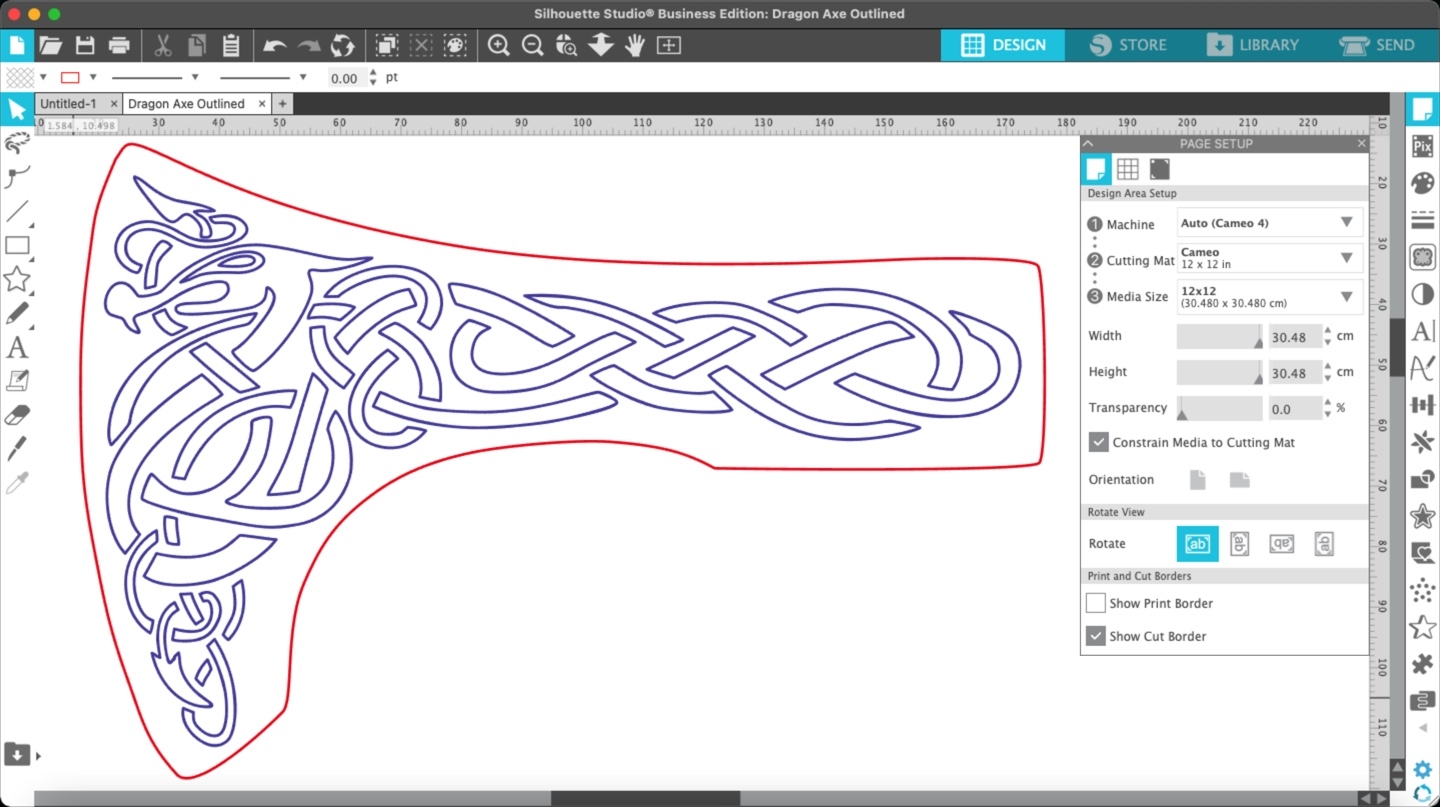Click the Print icon in toolbar
Image resolution: width=1440 pixels, height=807 pixels.
coord(119,45)
